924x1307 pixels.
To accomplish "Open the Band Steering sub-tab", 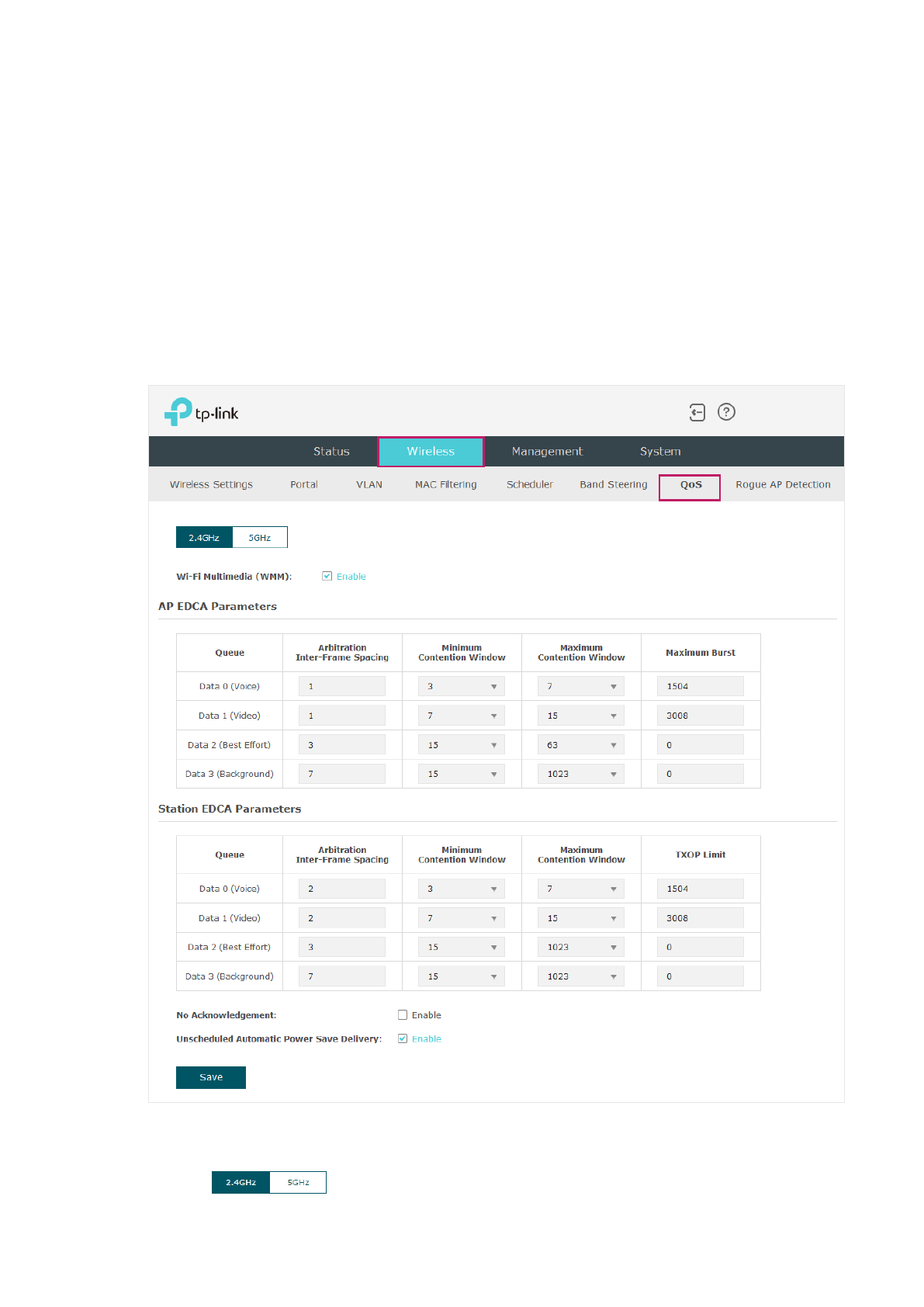I will (614, 484).
